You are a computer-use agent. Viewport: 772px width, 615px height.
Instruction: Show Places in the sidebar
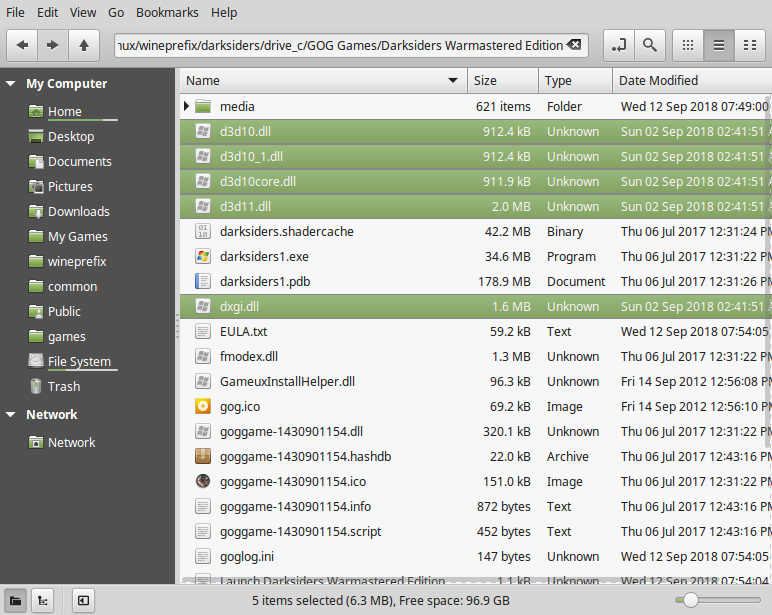(15, 601)
